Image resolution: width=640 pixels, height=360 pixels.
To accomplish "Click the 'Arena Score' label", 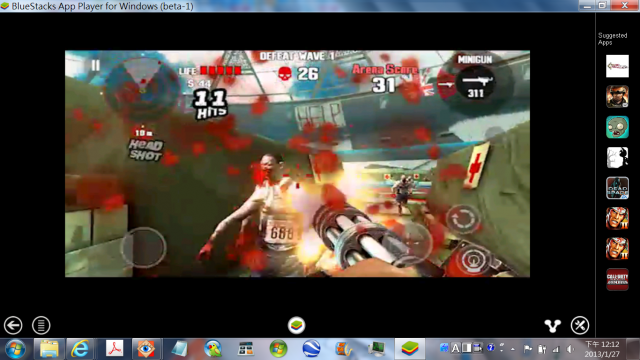I will pyautogui.click(x=384, y=69).
